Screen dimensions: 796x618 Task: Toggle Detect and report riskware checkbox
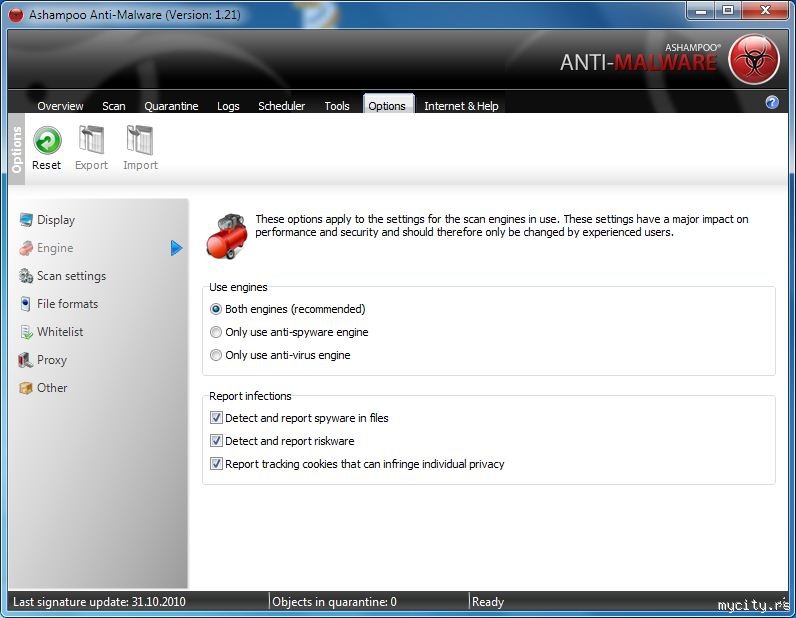coord(216,440)
